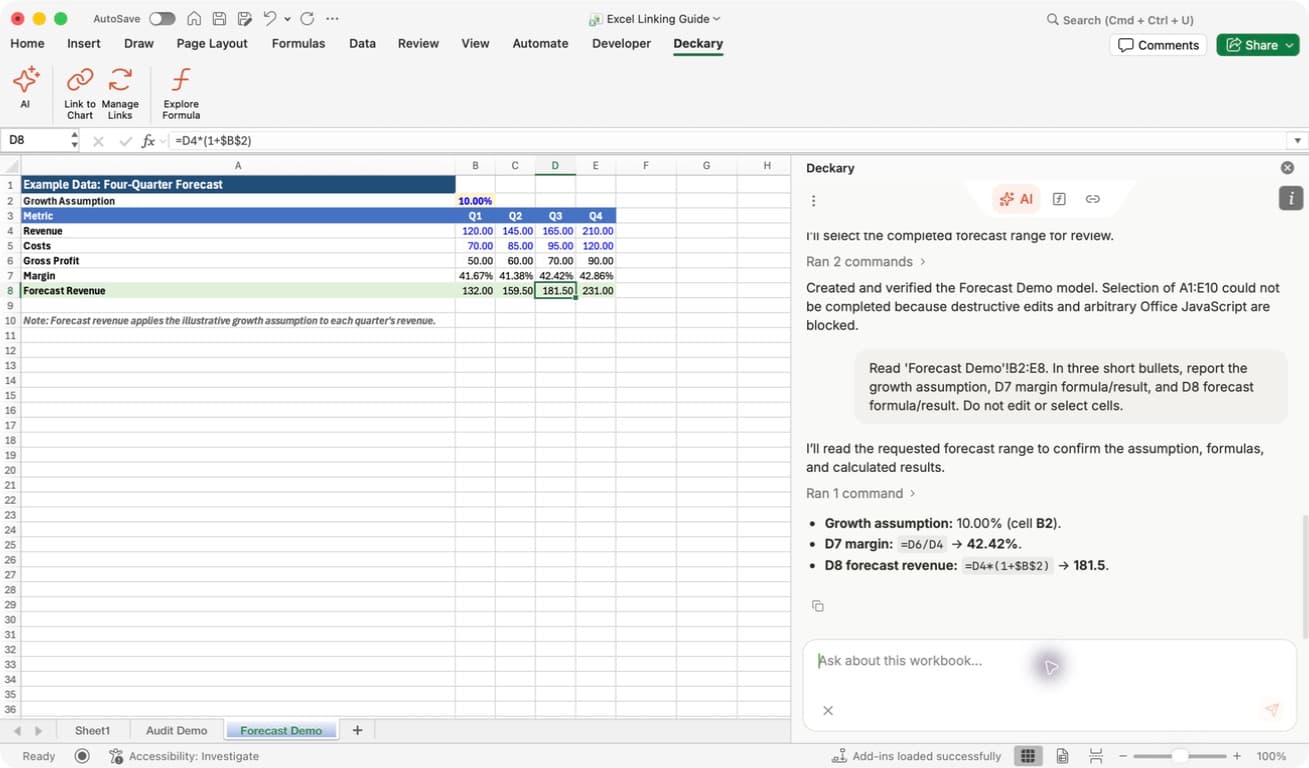Viewport: 1309px width, 768px height.
Task: Save the workbook with the floppy disk icon
Action: (x=219, y=19)
